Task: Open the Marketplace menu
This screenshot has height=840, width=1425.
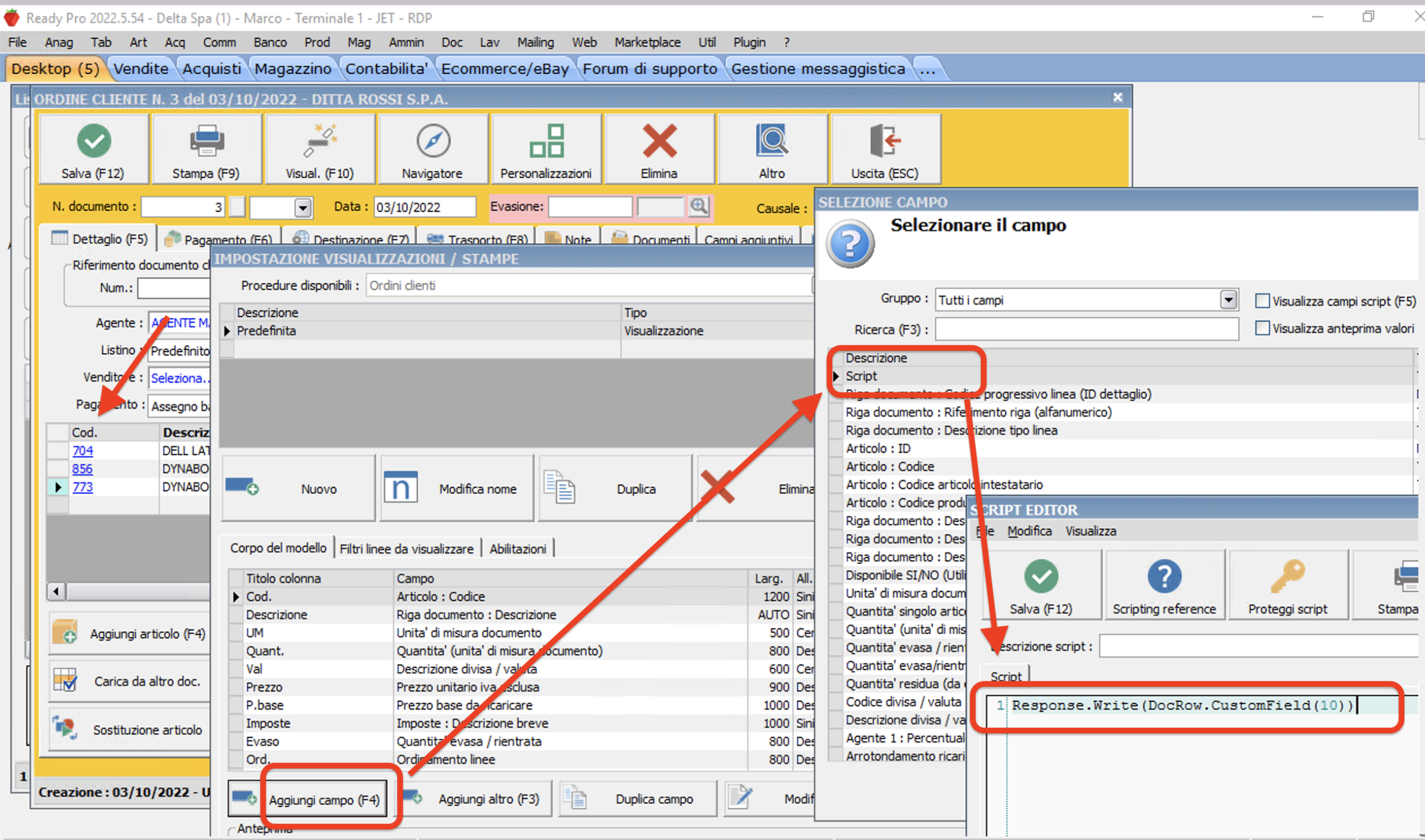Action: pyautogui.click(x=647, y=42)
